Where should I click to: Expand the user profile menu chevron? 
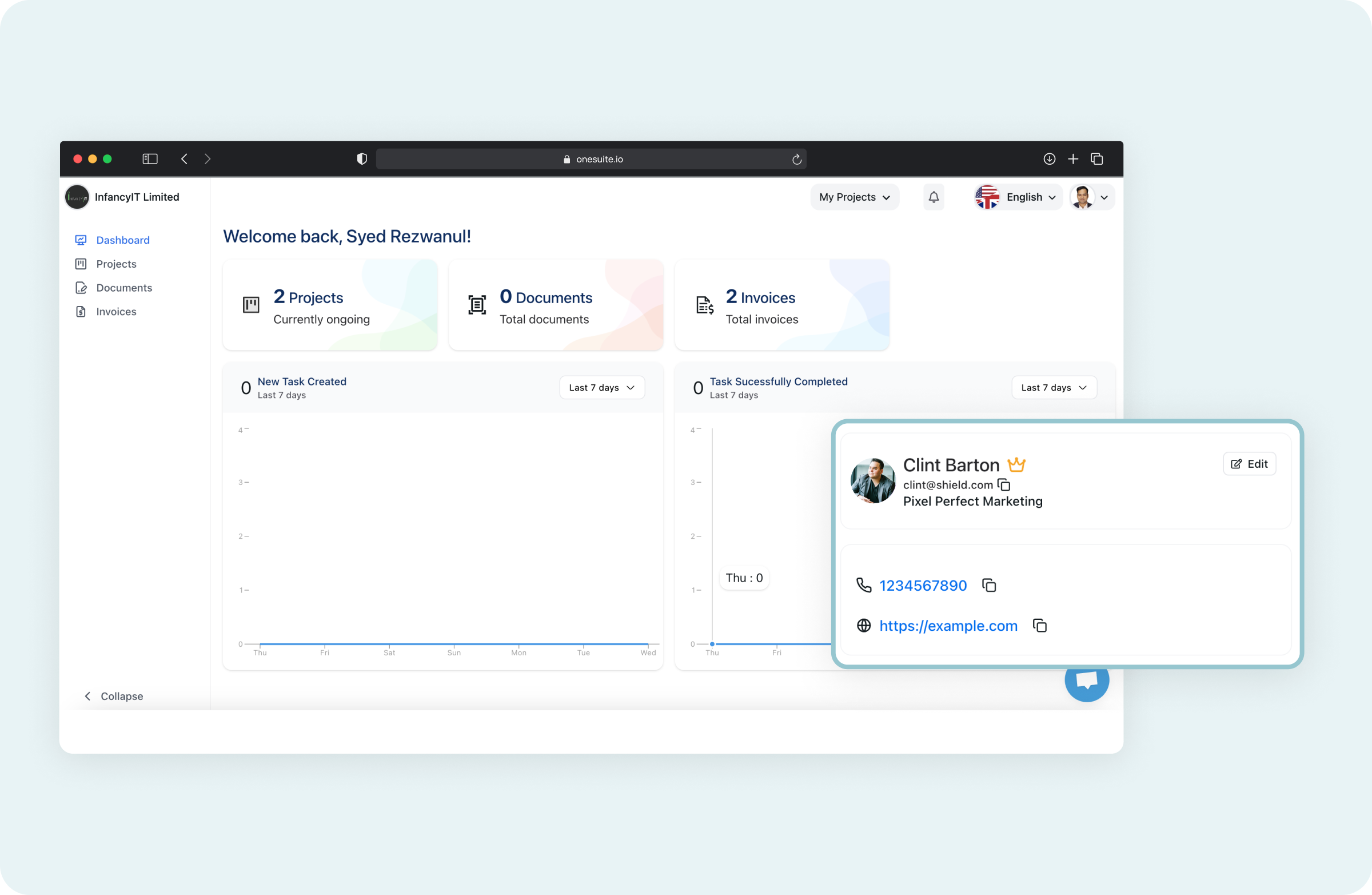1104,197
